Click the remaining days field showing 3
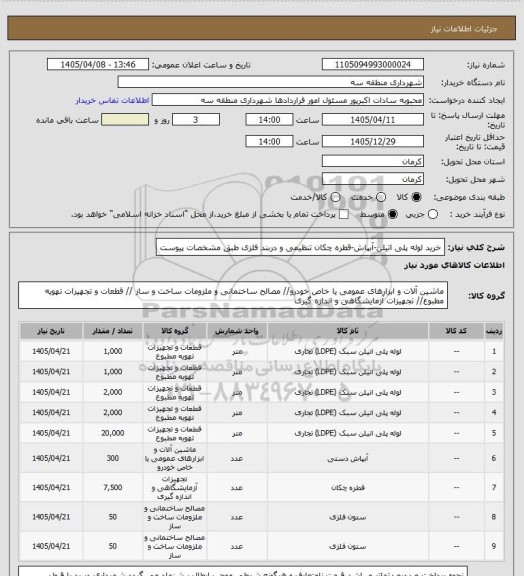Screen dimensions: 524x576 click(196, 120)
